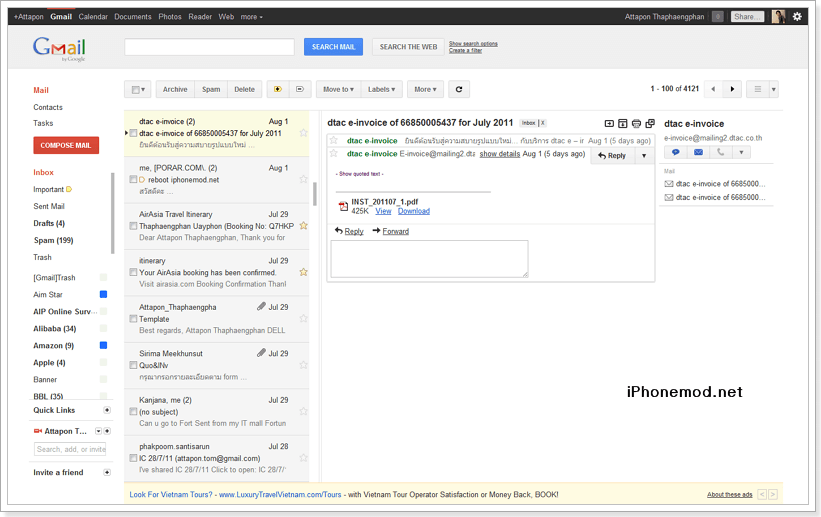The height and width of the screenshot is (517, 821).
Task: Click the Alibaba label color square
Action: tap(103, 328)
